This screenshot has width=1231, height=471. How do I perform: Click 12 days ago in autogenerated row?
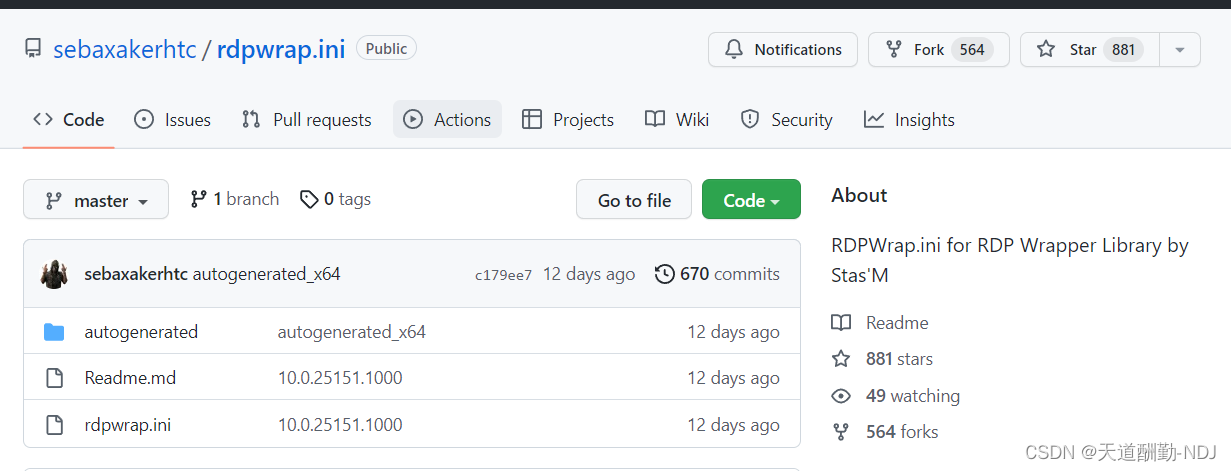click(x=733, y=332)
